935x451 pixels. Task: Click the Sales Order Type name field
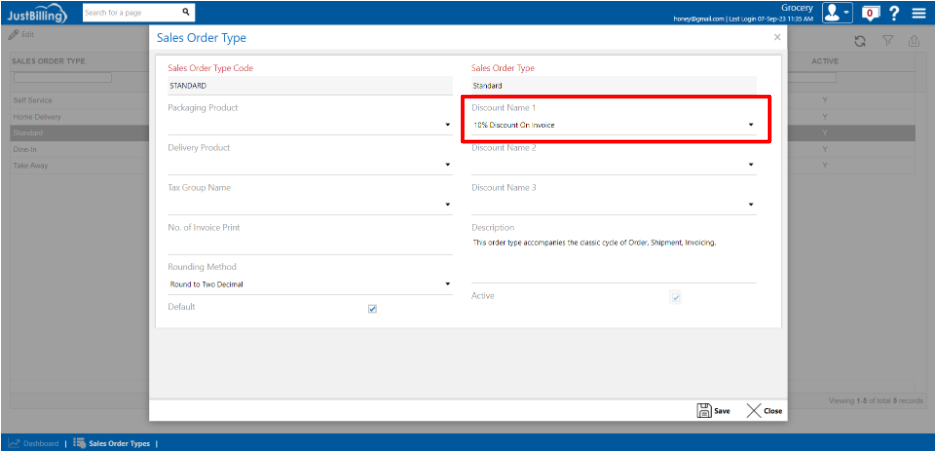click(x=613, y=86)
